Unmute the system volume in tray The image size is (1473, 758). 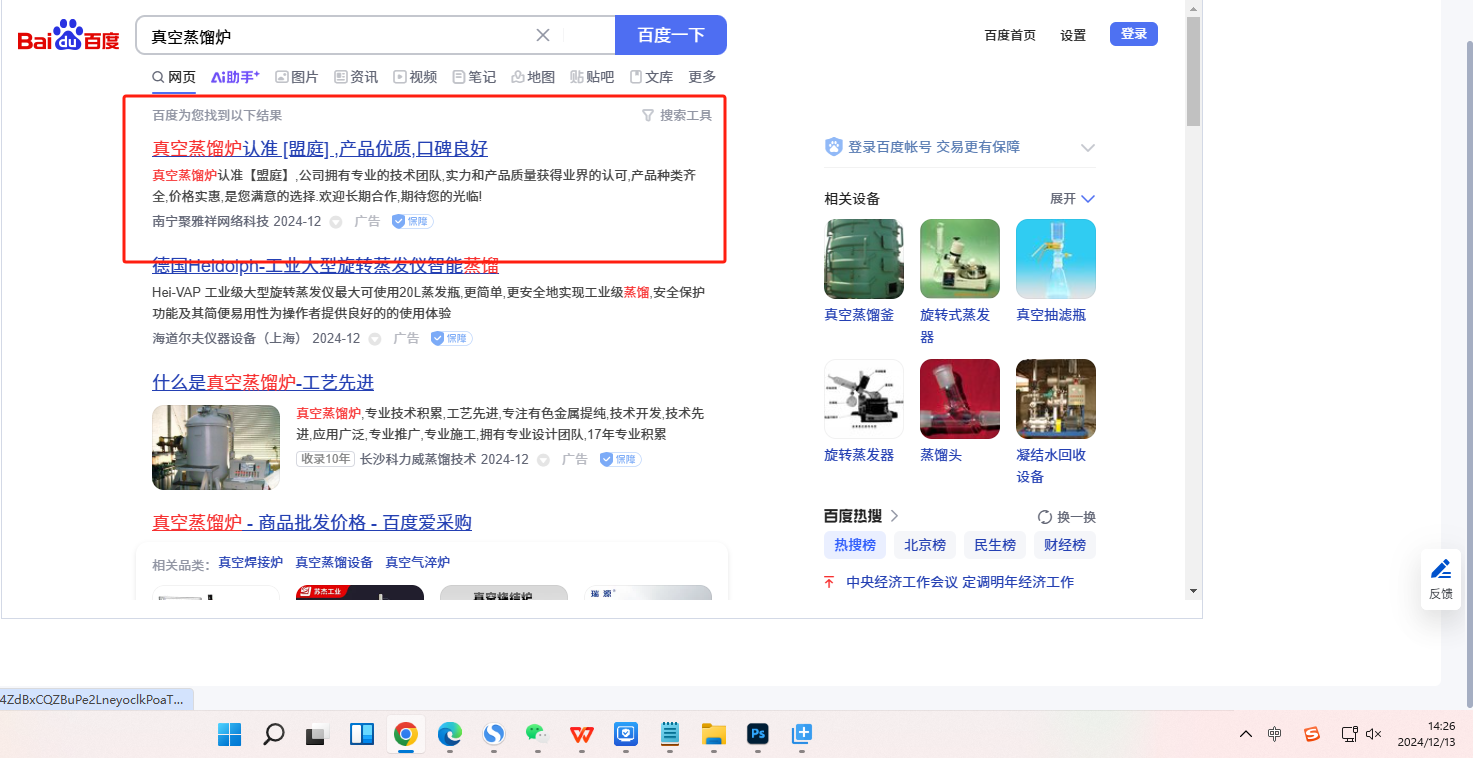[1374, 734]
